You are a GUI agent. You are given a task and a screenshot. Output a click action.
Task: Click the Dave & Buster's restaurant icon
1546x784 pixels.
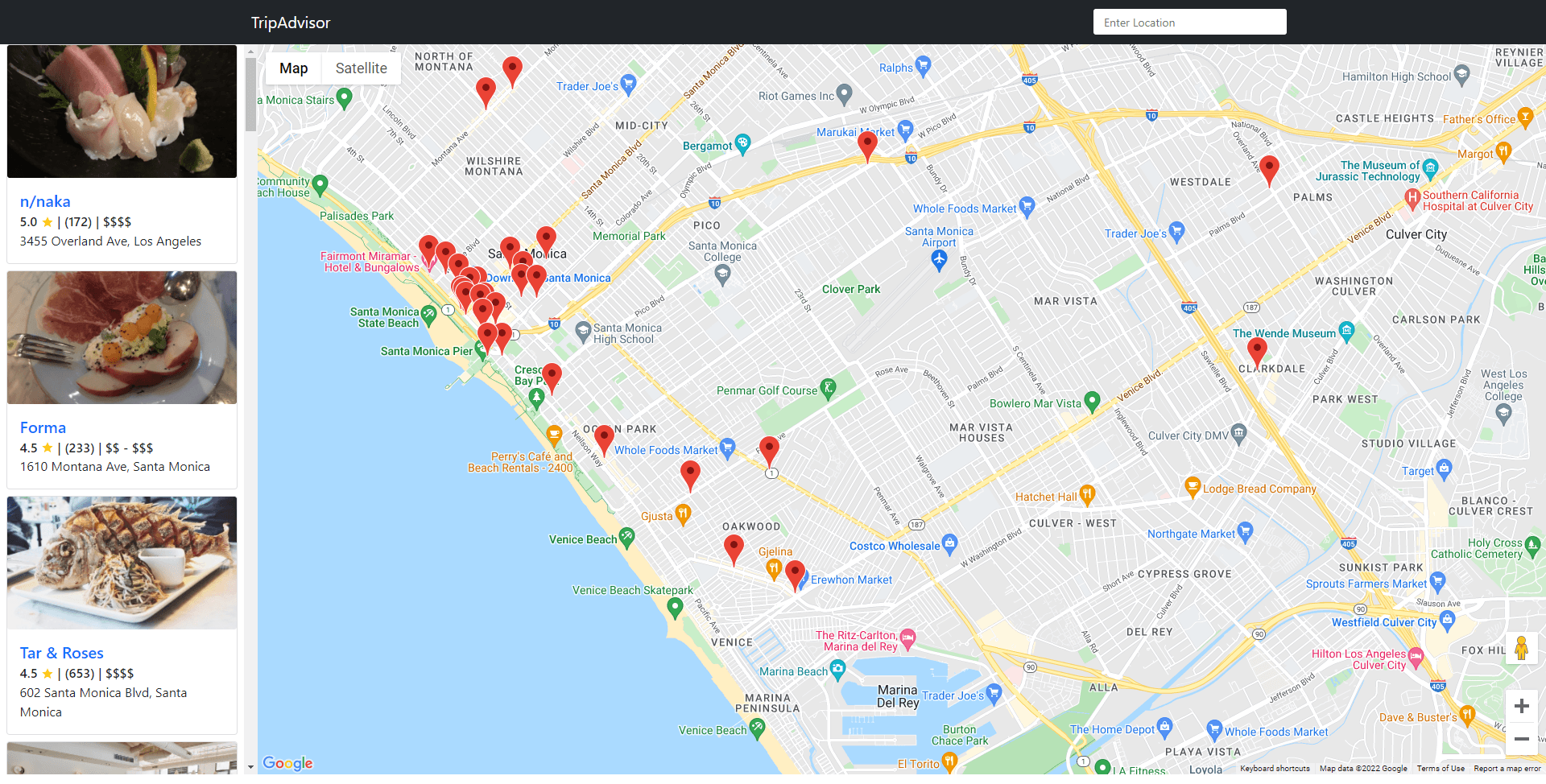(1467, 716)
